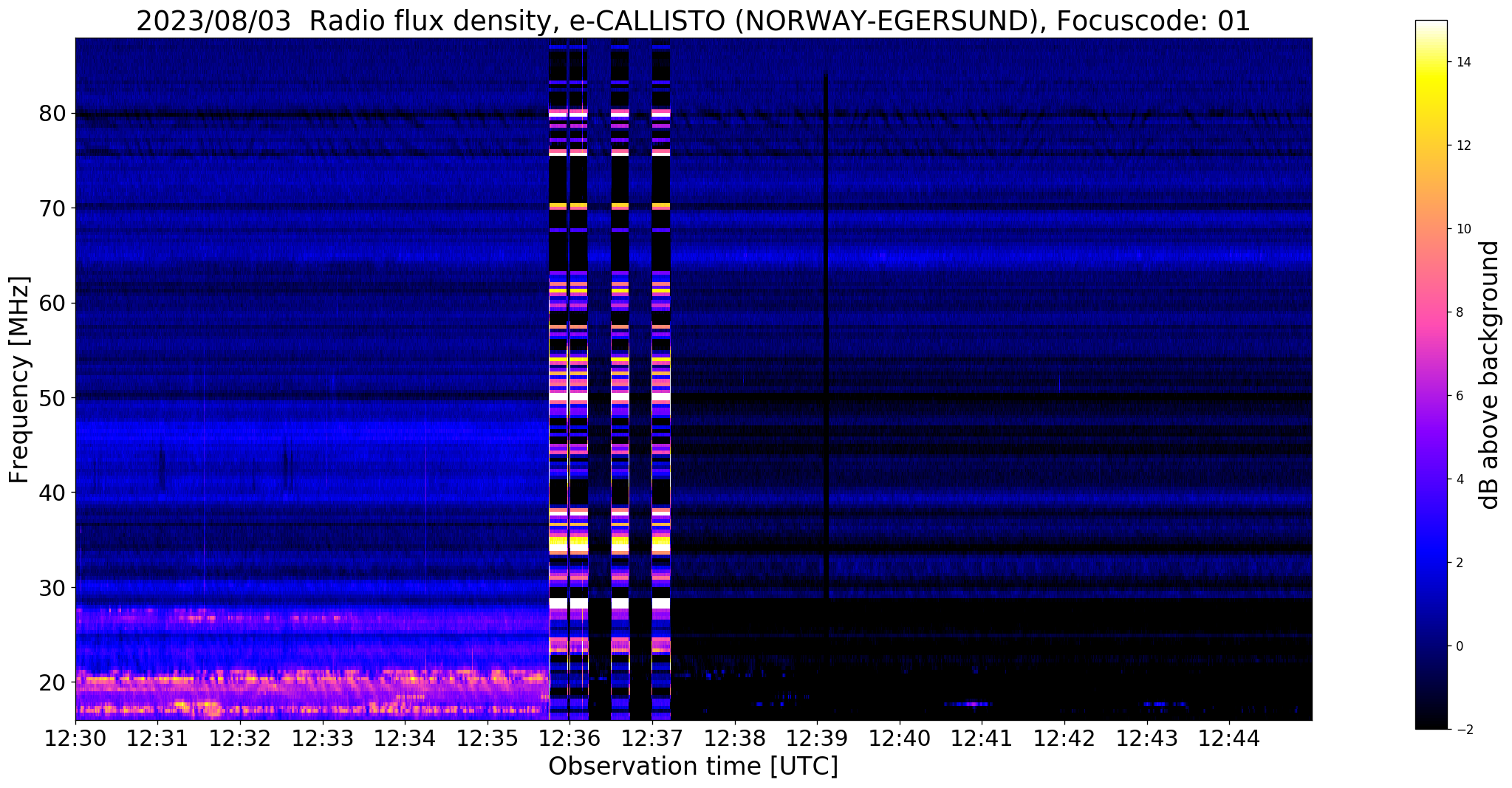Click the 12:43 time tick label
1512x788 pixels.
pos(1147,737)
